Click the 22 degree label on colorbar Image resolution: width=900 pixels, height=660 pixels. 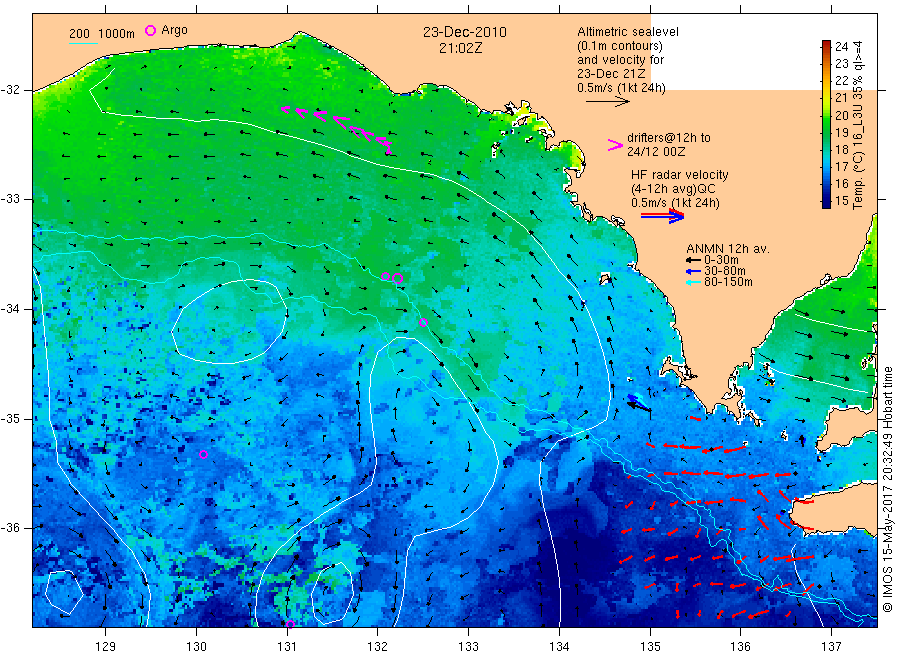[x=841, y=81]
